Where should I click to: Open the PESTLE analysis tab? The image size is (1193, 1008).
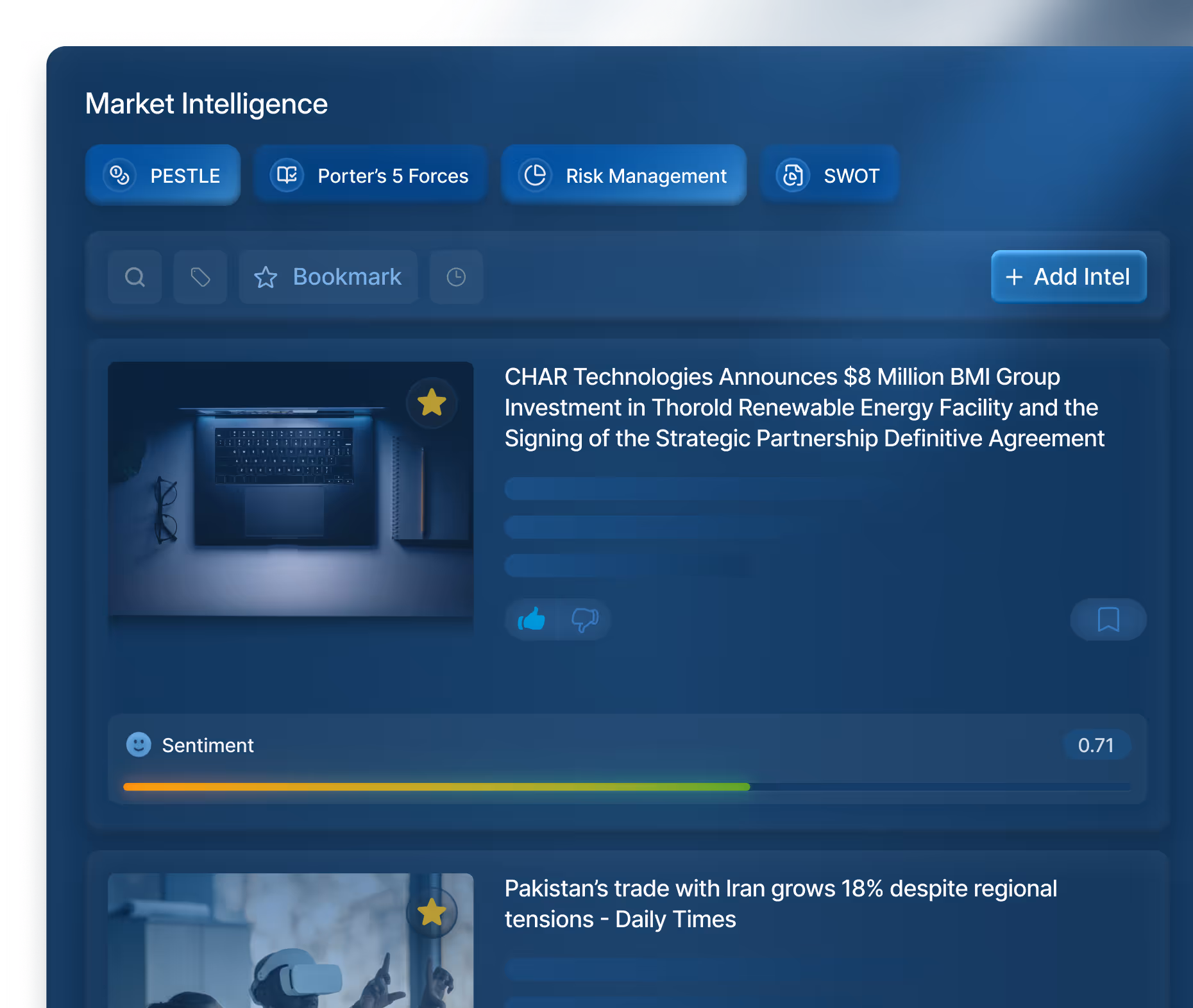[163, 175]
